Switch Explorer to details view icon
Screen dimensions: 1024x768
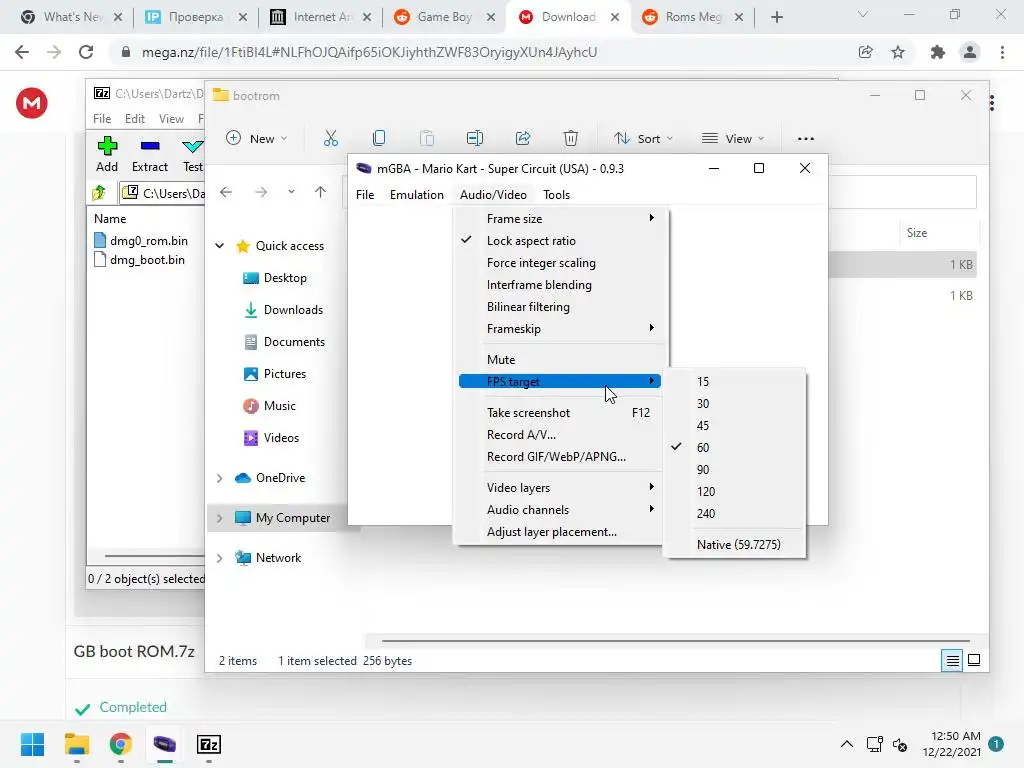[953, 660]
